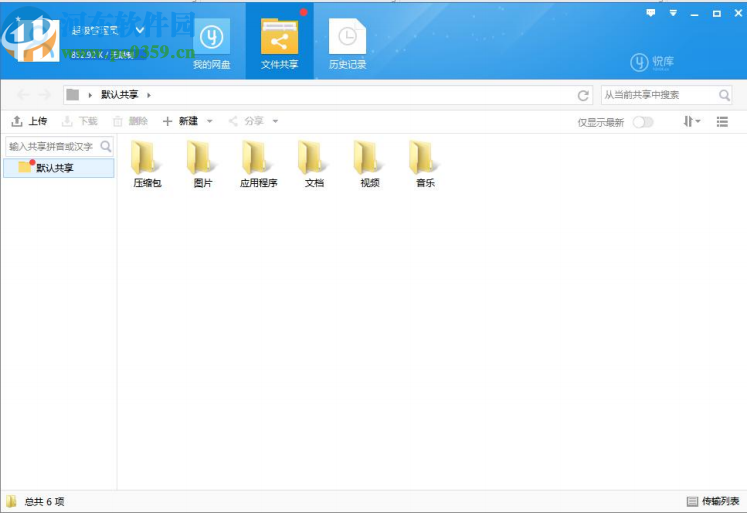This screenshot has height=513, width=751.
Task: Expand the arrow after 默认共享 in breadcrumb
Action: coord(149,95)
